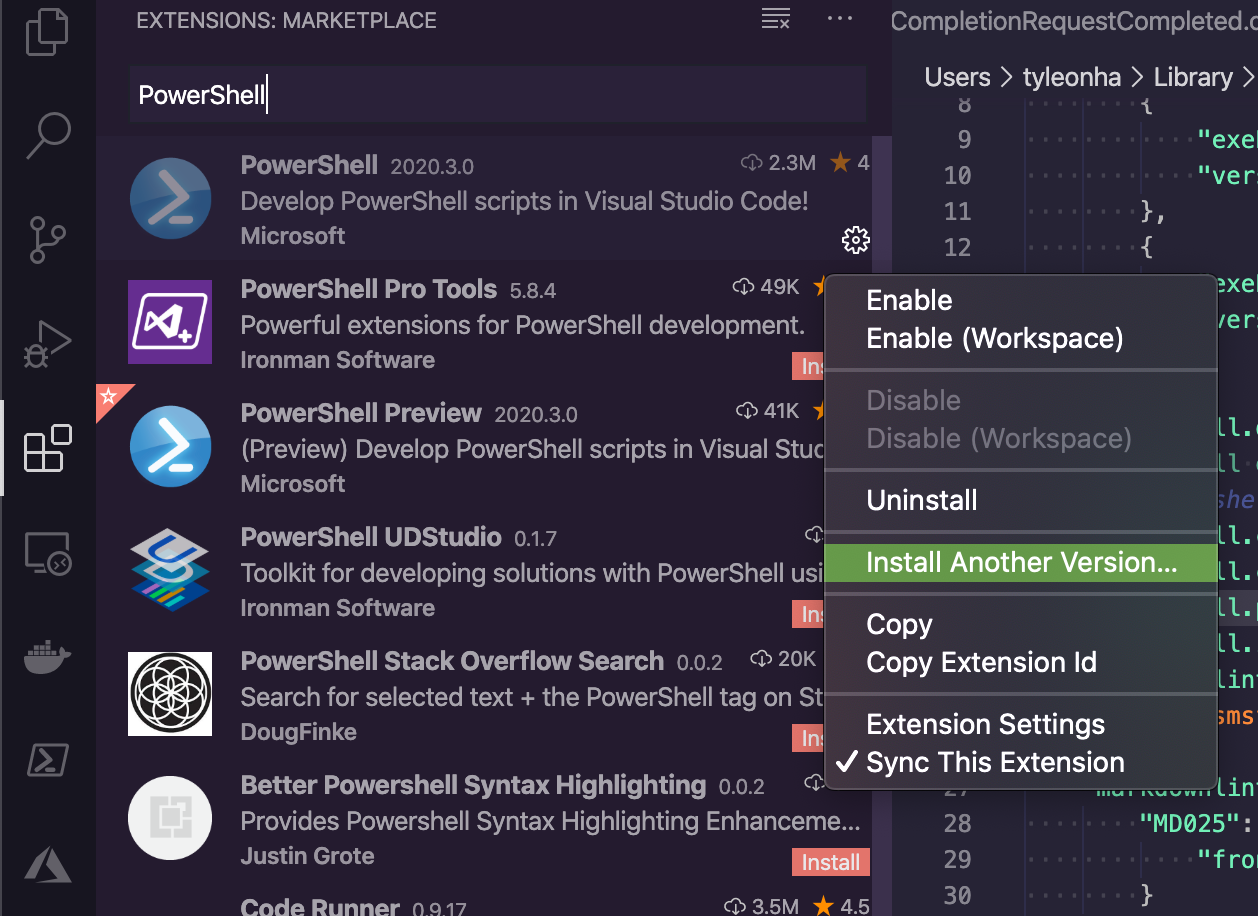Select Install Another Version... menu item
The width and height of the screenshot is (1258, 916).
(x=1020, y=563)
